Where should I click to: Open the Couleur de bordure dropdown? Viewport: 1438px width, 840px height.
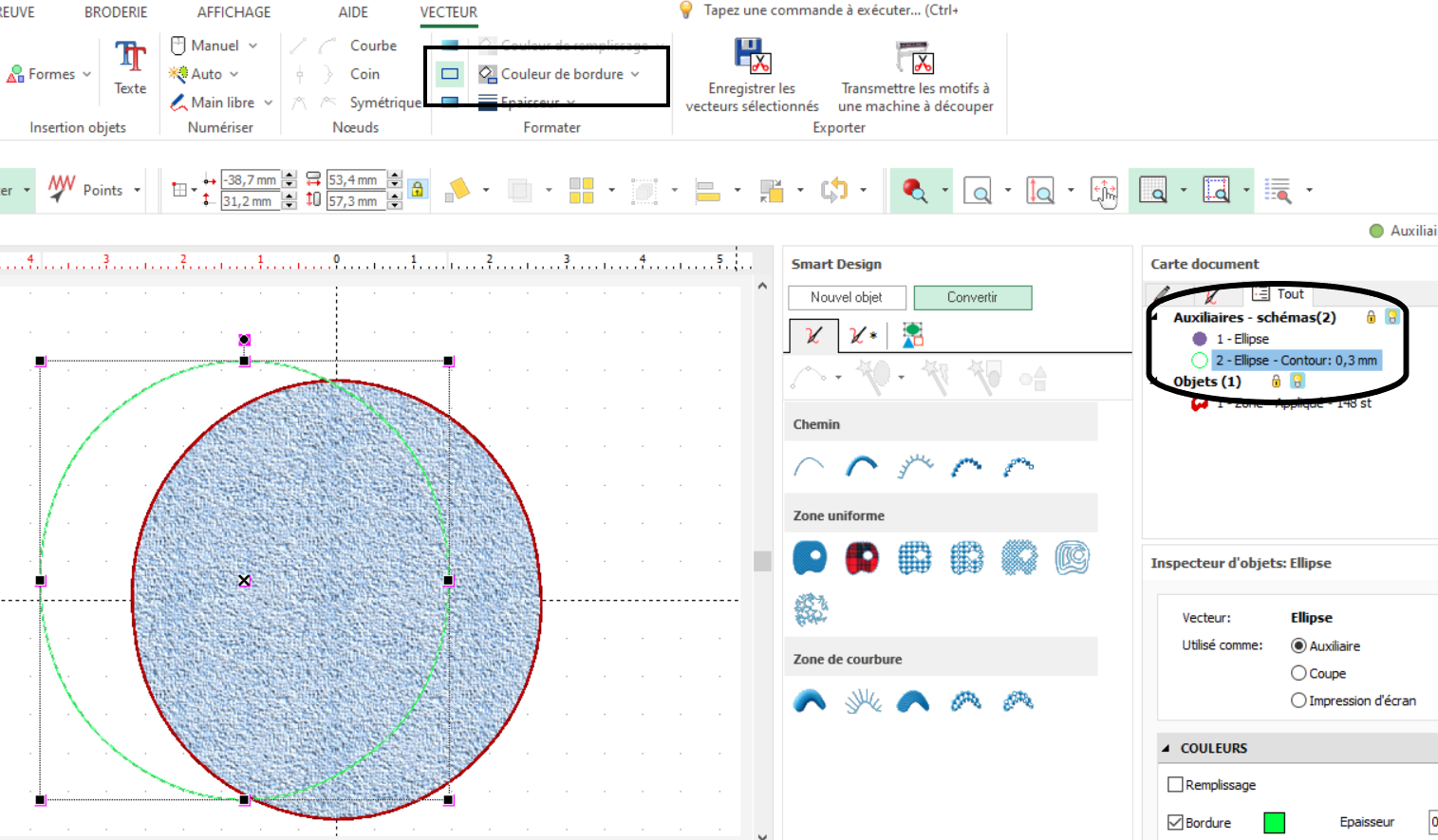click(635, 74)
